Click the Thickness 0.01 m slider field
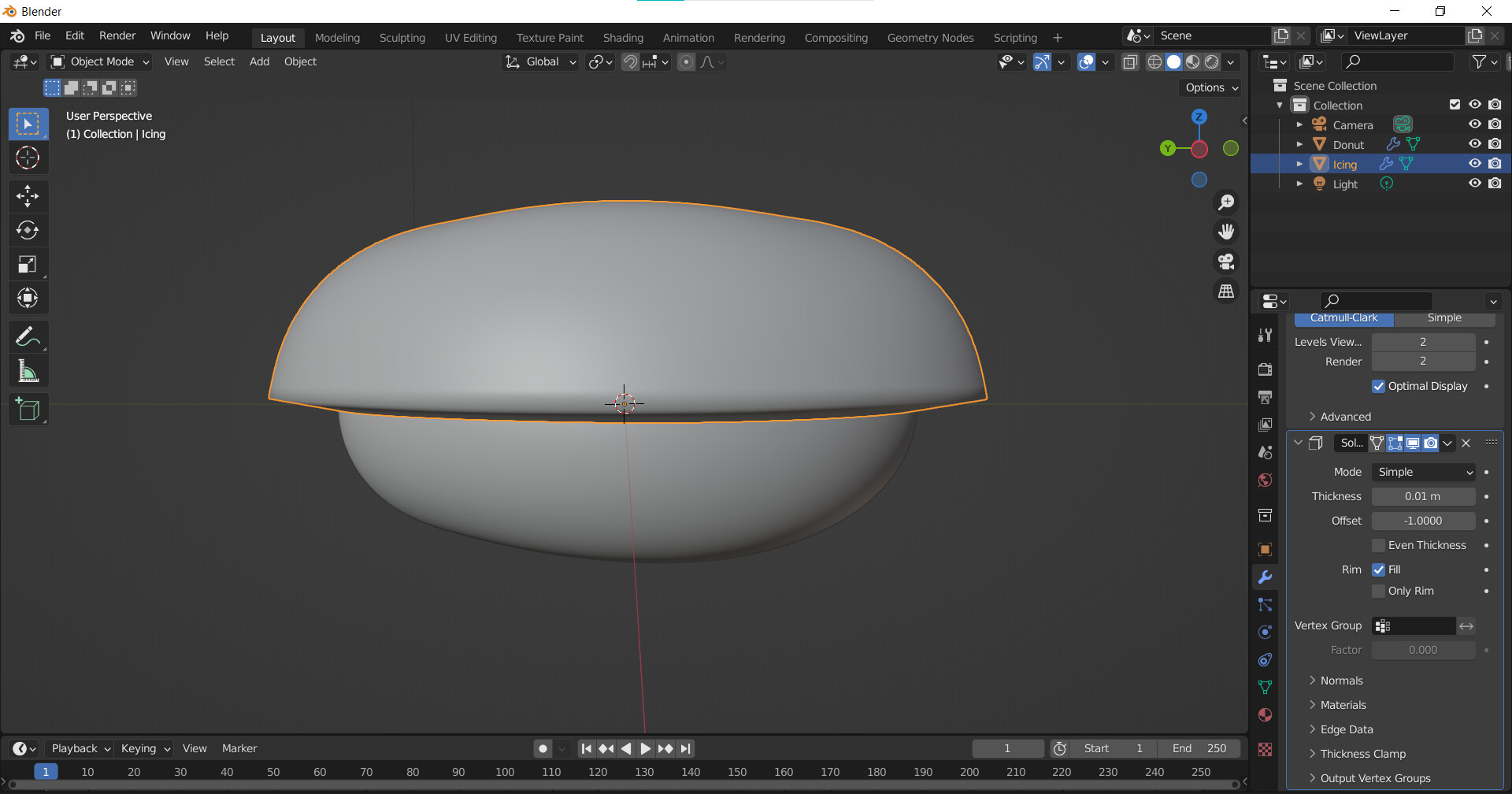Viewport: 1512px width, 794px height. click(1423, 496)
